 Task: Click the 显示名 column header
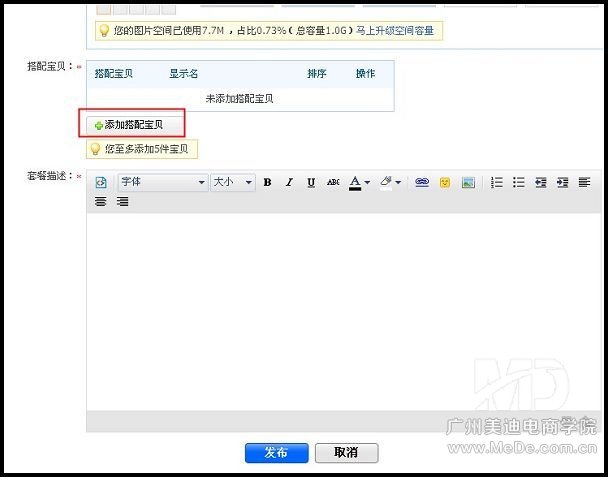pos(183,73)
